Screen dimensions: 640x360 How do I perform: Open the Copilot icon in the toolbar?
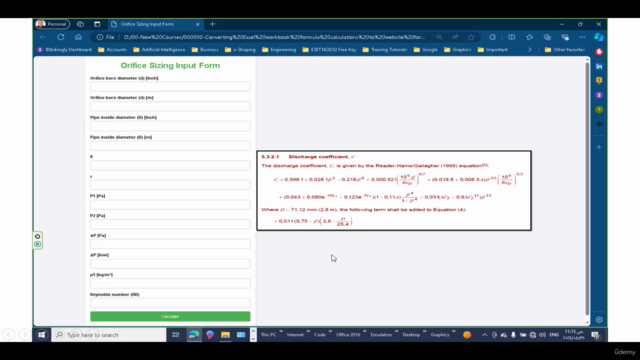[x=599, y=37]
